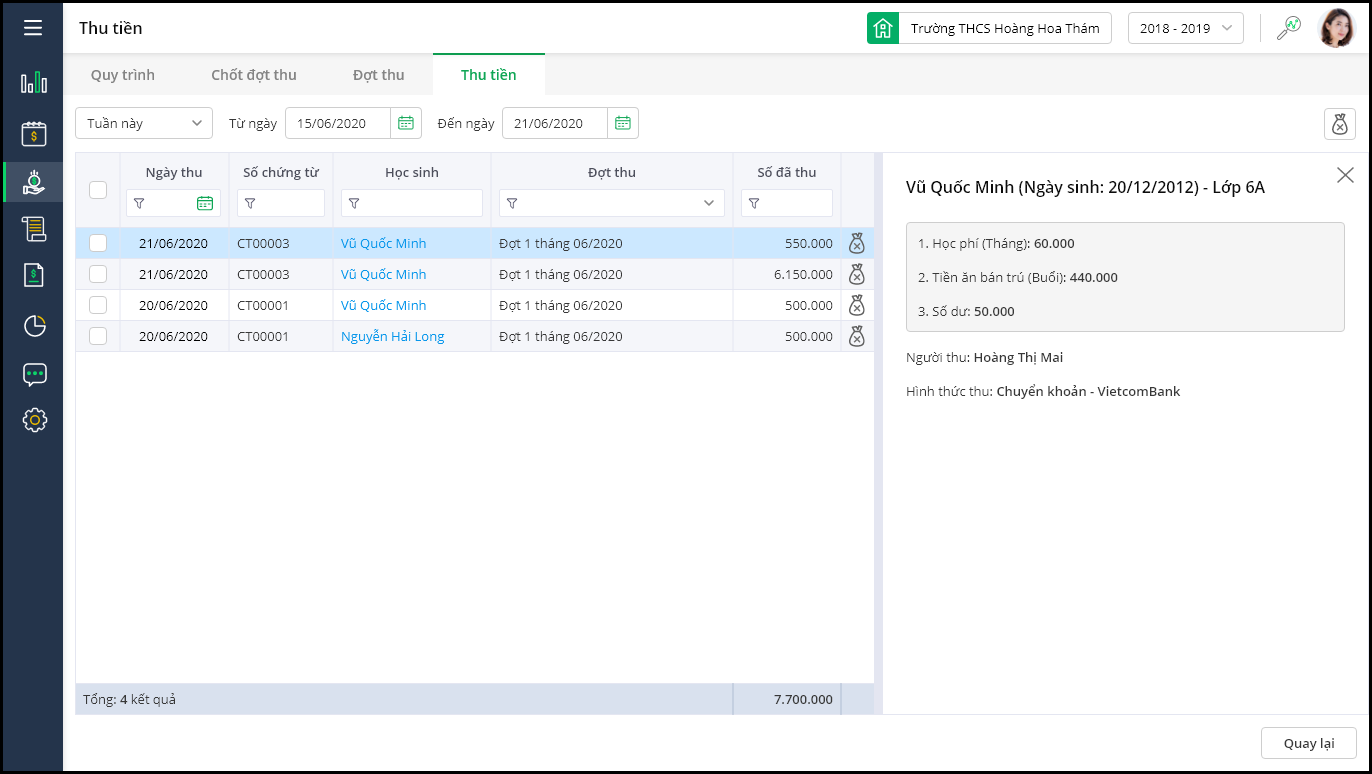The height and width of the screenshot is (774, 1372).
Task: Go to the Quy trình tab
Action: [123, 75]
